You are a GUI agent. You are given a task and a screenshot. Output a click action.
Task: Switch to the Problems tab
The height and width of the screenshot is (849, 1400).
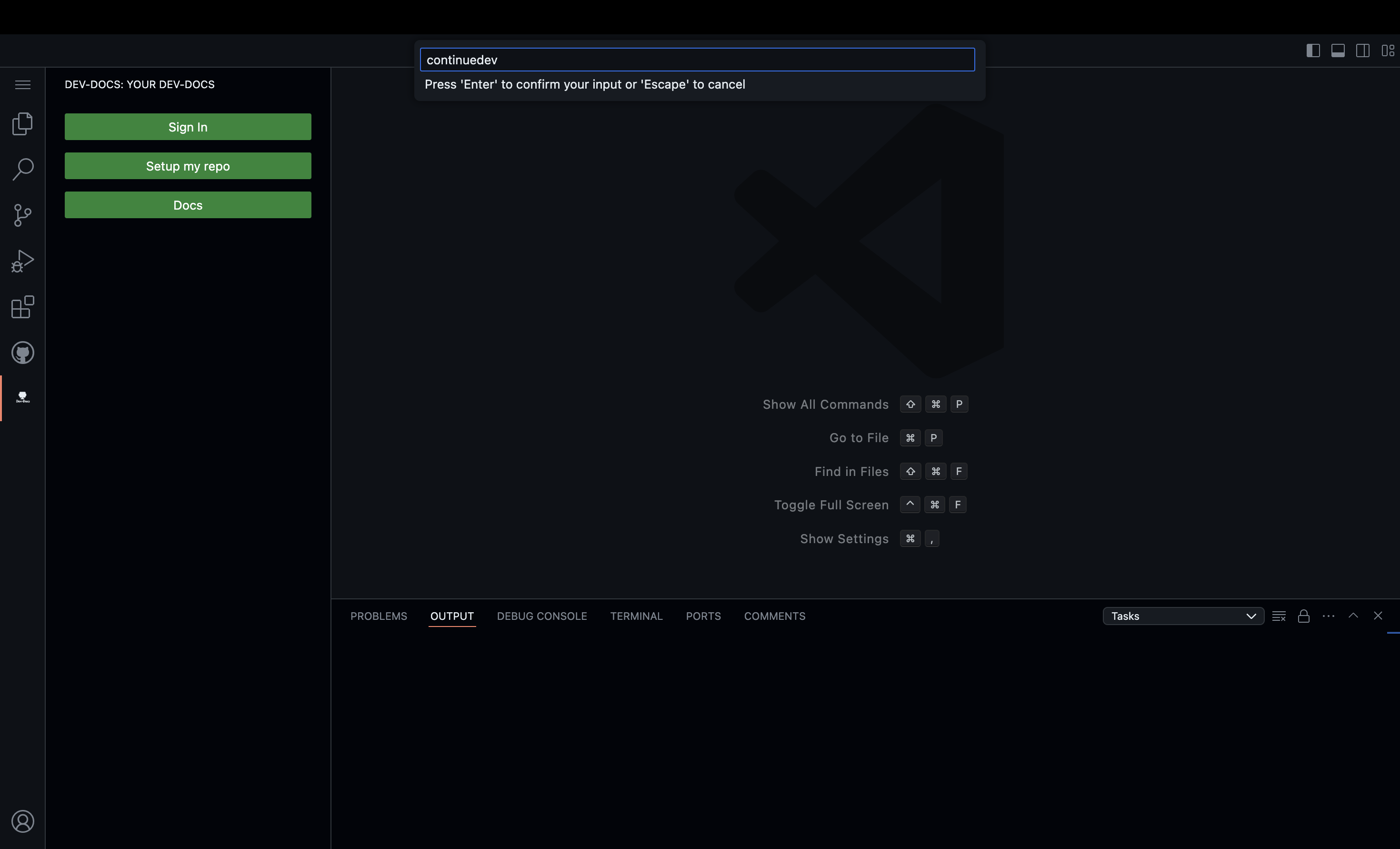click(379, 616)
